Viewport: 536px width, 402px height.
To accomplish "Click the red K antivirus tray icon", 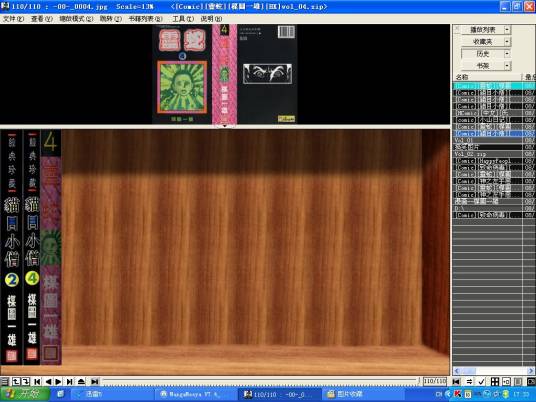I will pos(457,394).
